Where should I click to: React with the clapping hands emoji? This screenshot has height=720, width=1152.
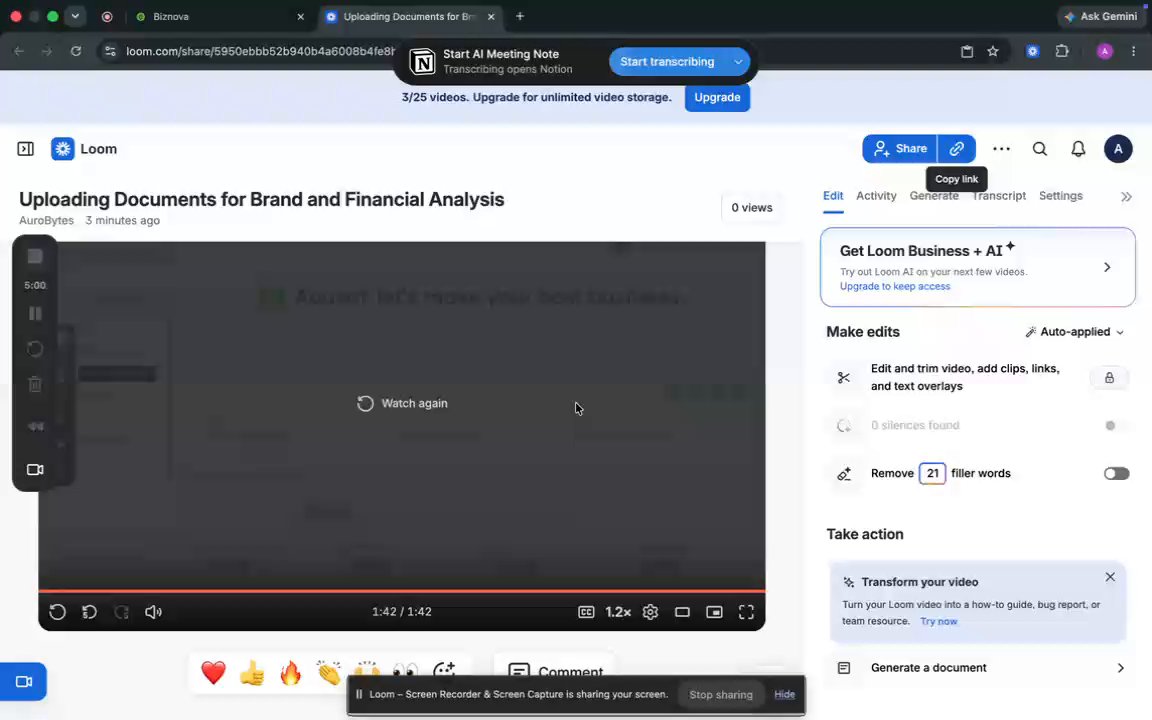click(328, 672)
